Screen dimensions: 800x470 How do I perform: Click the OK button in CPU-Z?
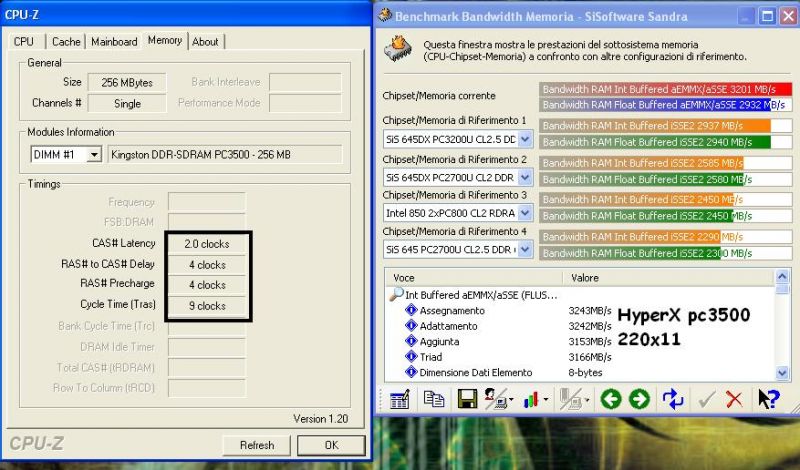pos(331,445)
